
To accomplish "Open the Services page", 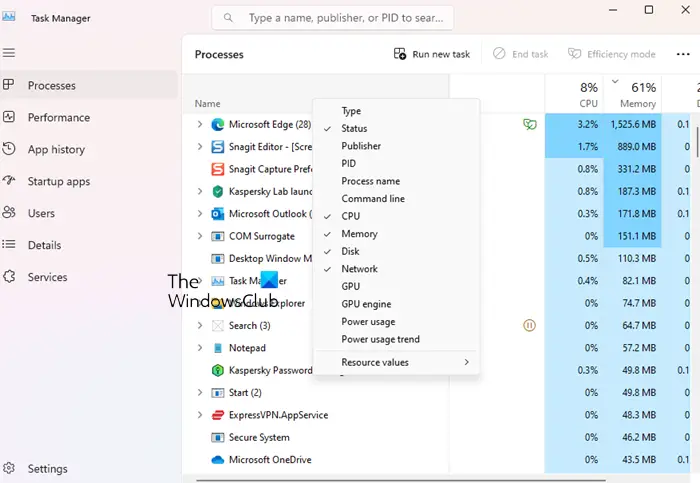I will click(89, 277).
